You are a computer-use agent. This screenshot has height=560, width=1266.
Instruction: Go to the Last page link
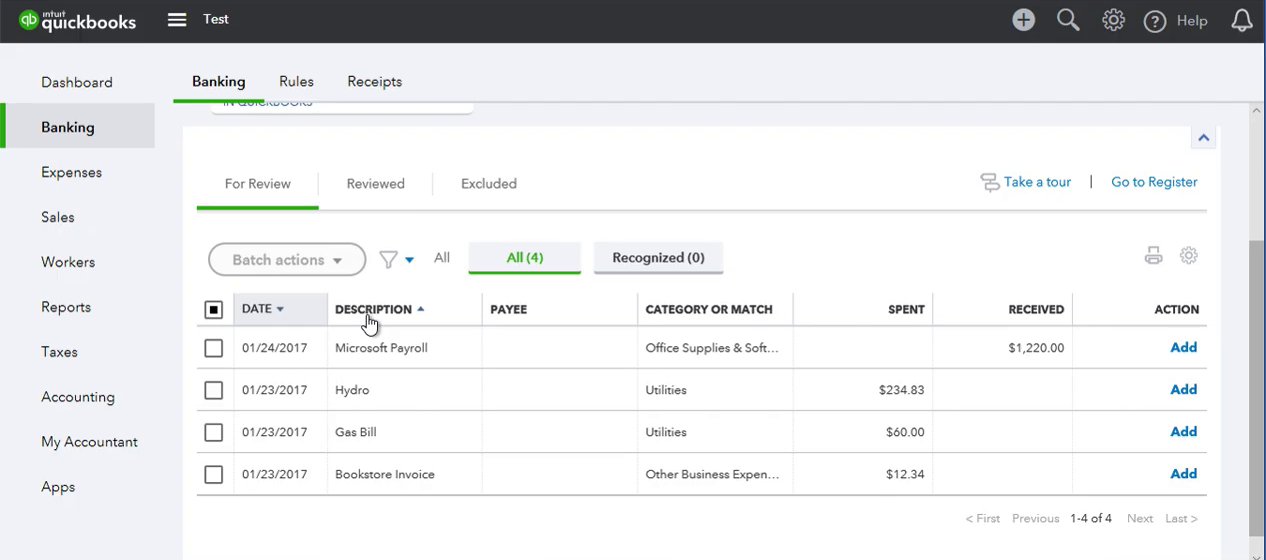[1181, 518]
